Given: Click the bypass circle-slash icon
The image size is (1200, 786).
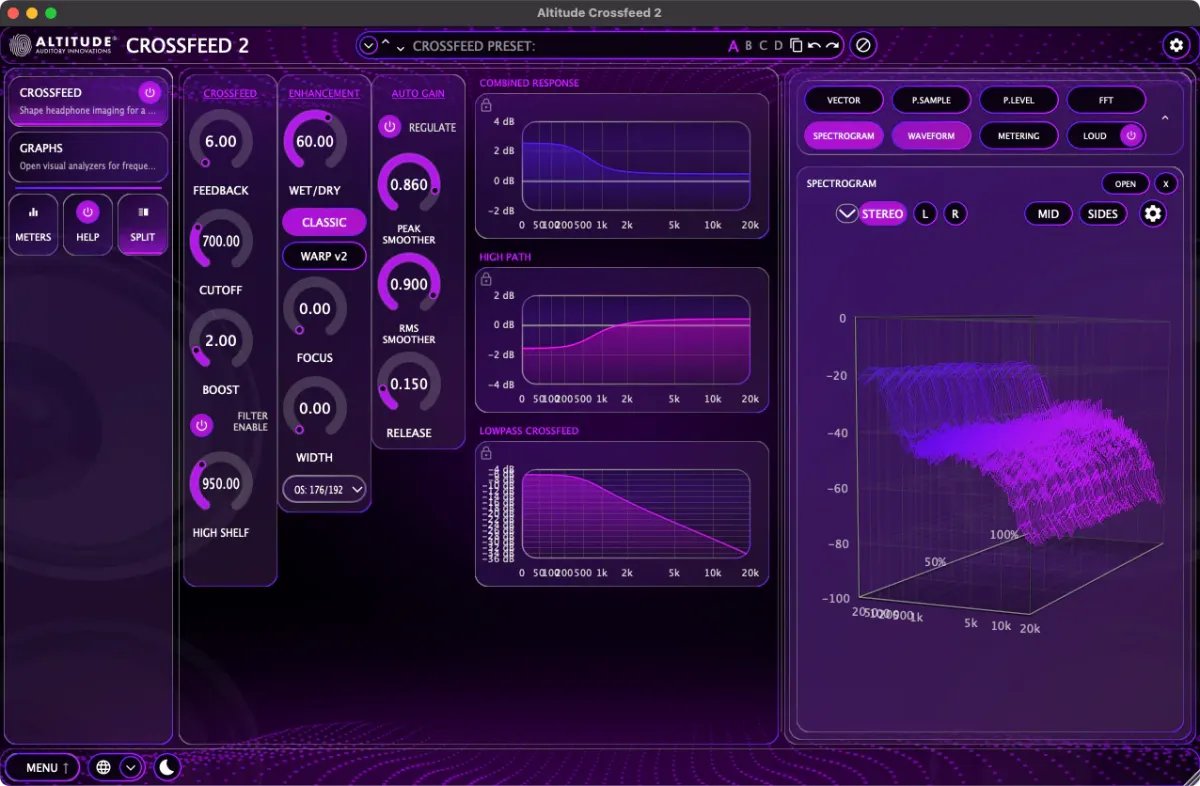Looking at the screenshot, I should click(x=863, y=45).
